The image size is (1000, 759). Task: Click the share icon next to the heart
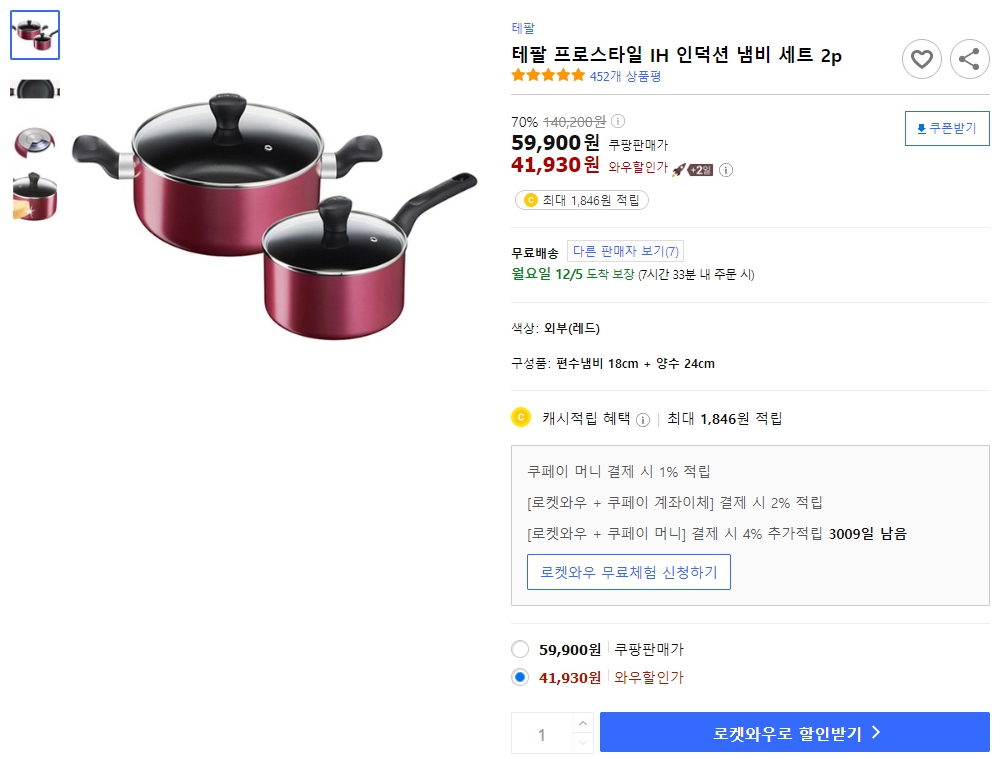[x=969, y=59]
